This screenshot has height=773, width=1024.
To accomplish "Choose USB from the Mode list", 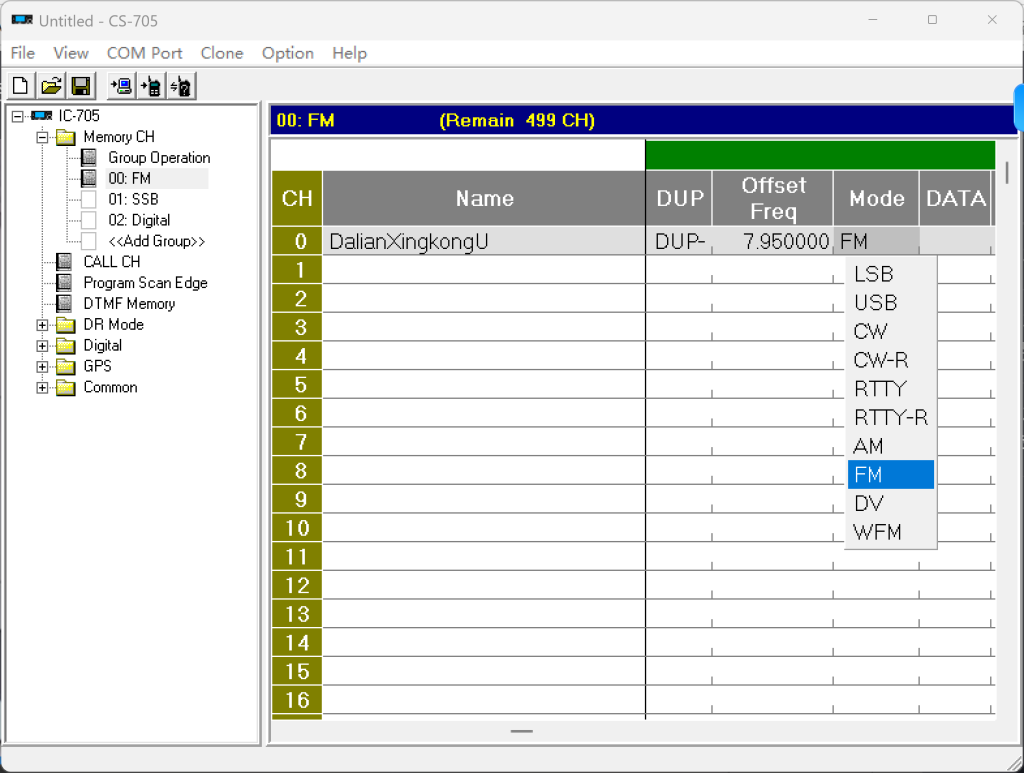I will point(891,302).
